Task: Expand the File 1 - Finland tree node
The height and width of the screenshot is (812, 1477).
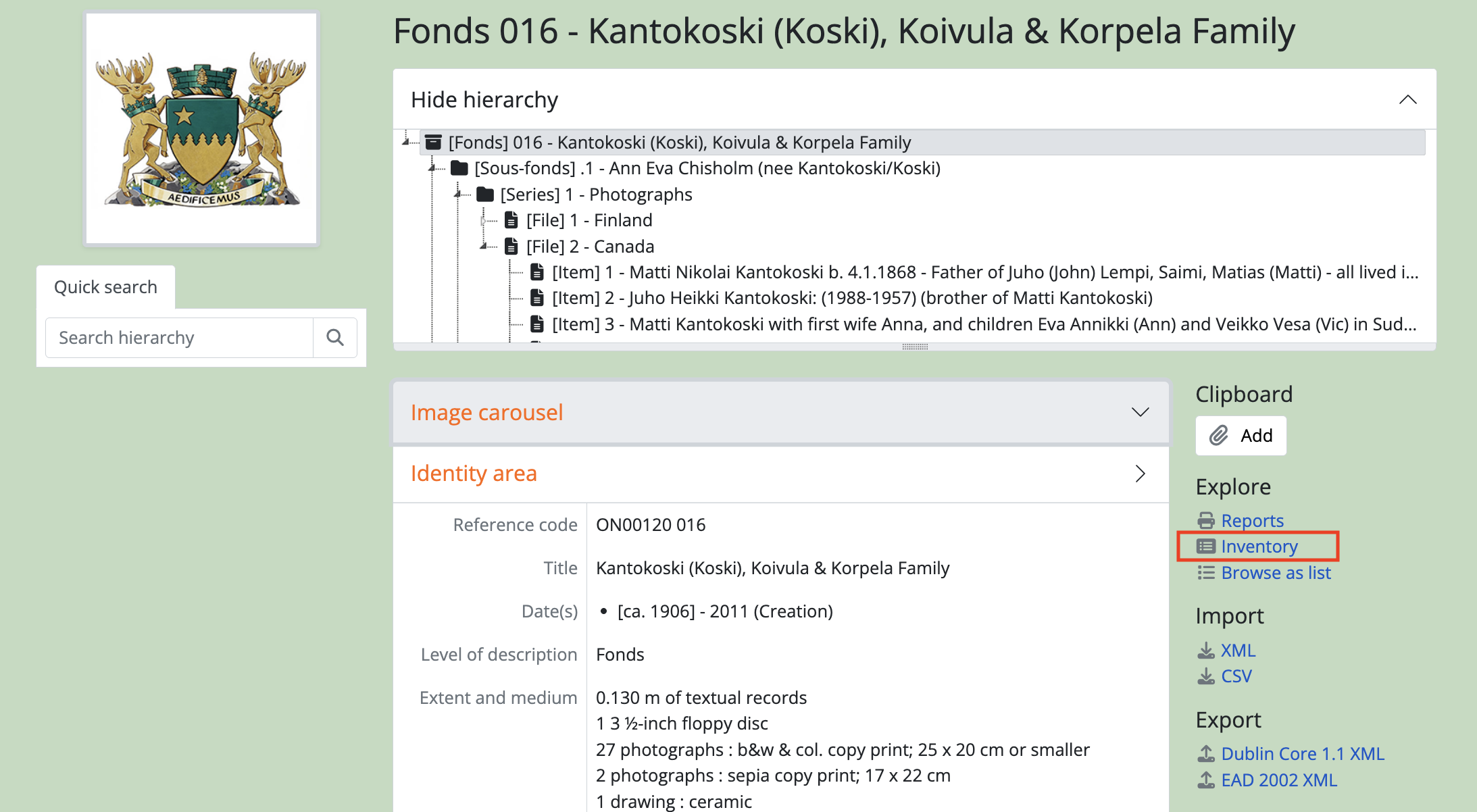Action: (x=484, y=220)
